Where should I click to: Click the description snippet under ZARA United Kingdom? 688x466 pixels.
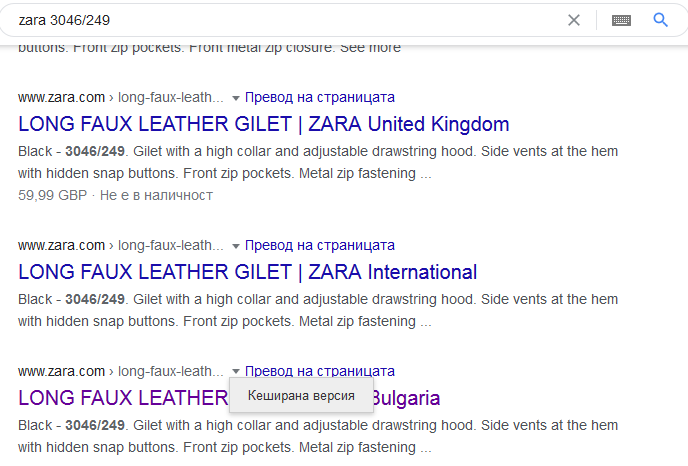pyautogui.click(x=318, y=162)
